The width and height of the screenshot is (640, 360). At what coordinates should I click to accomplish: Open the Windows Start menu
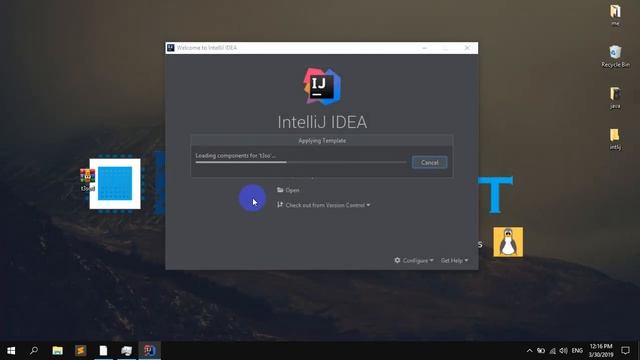[11, 350]
